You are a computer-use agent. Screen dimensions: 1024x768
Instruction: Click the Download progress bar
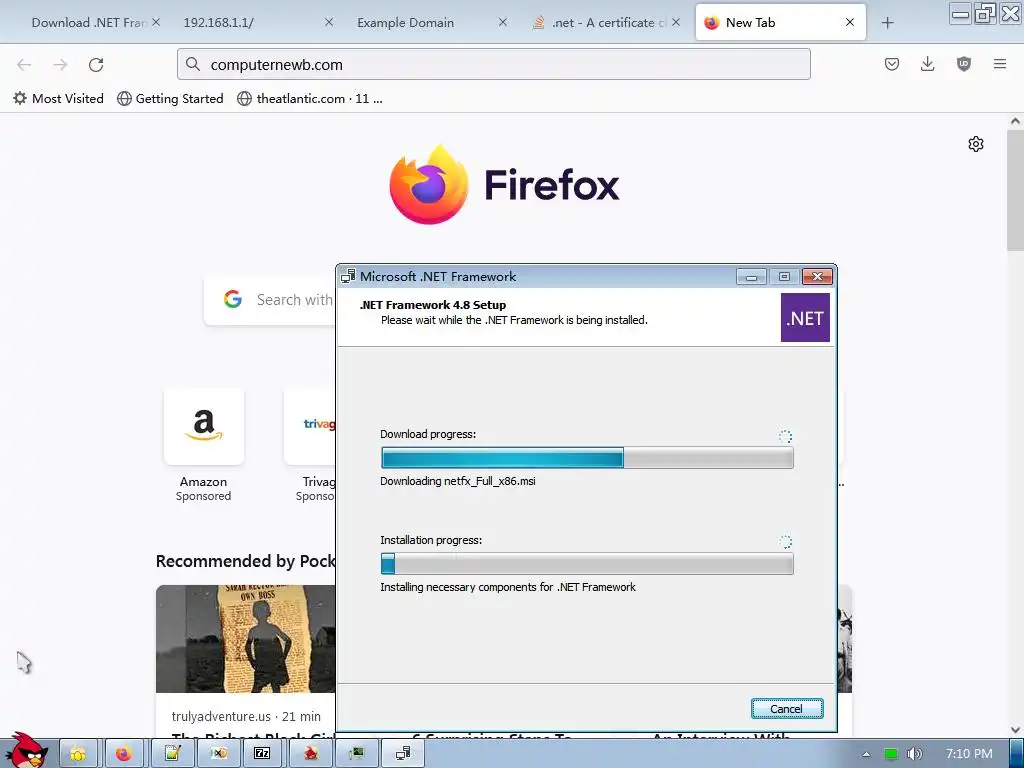click(x=586, y=458)
